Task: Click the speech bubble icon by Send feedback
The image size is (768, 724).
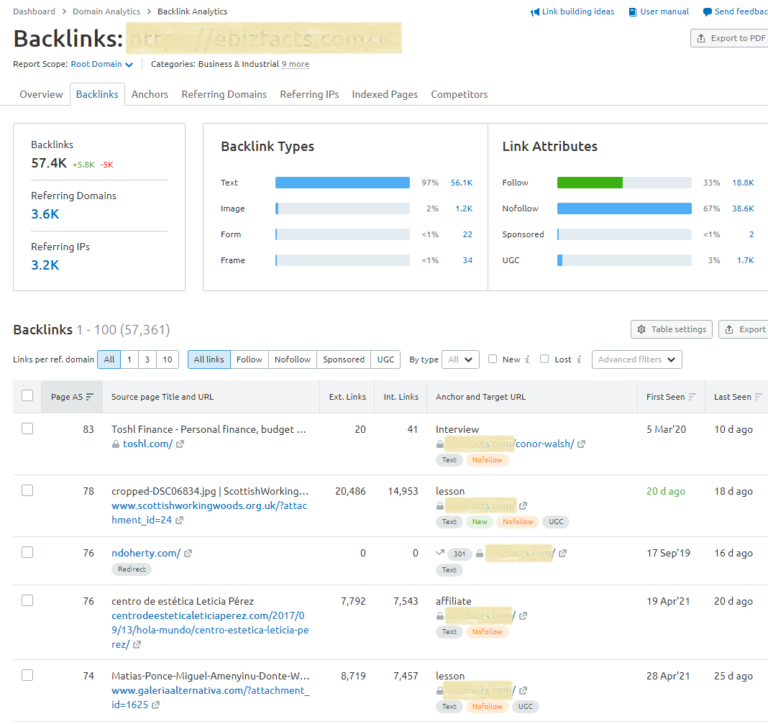Action: (707, 12)
